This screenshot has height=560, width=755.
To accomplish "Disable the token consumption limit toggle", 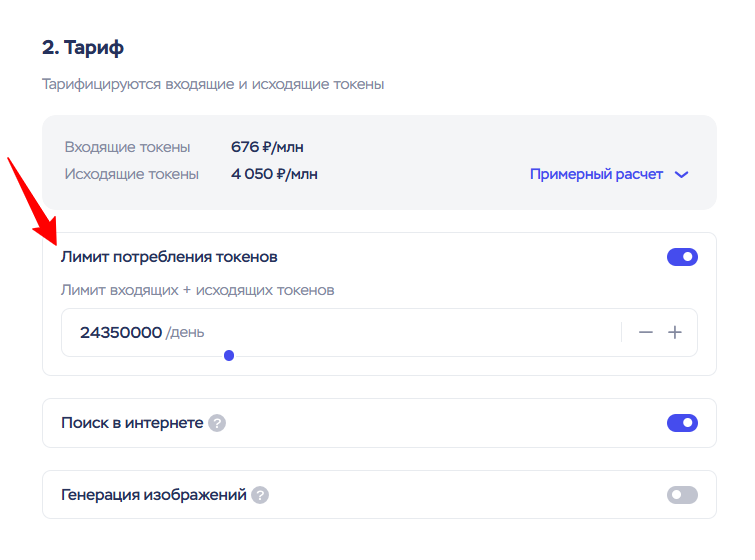I will [682, 257].
